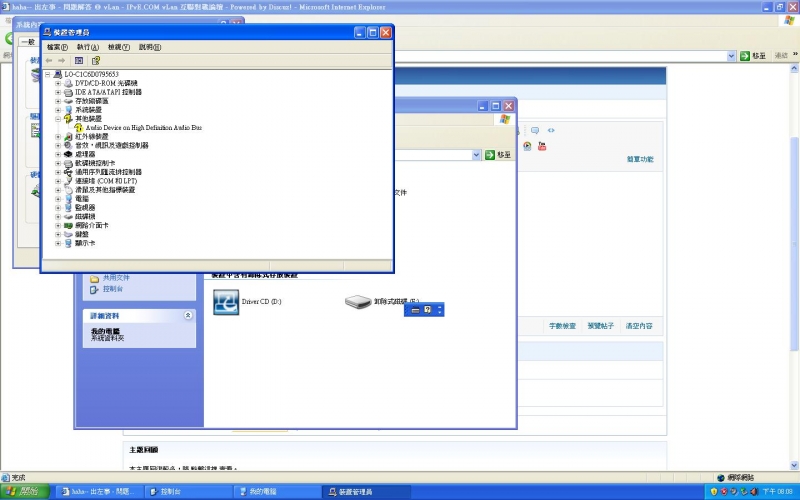The width and height of the screenshot is (800, 500).
Task: Expand the Ports (COM and LPT) node
Action: click(x=58, y=181)
